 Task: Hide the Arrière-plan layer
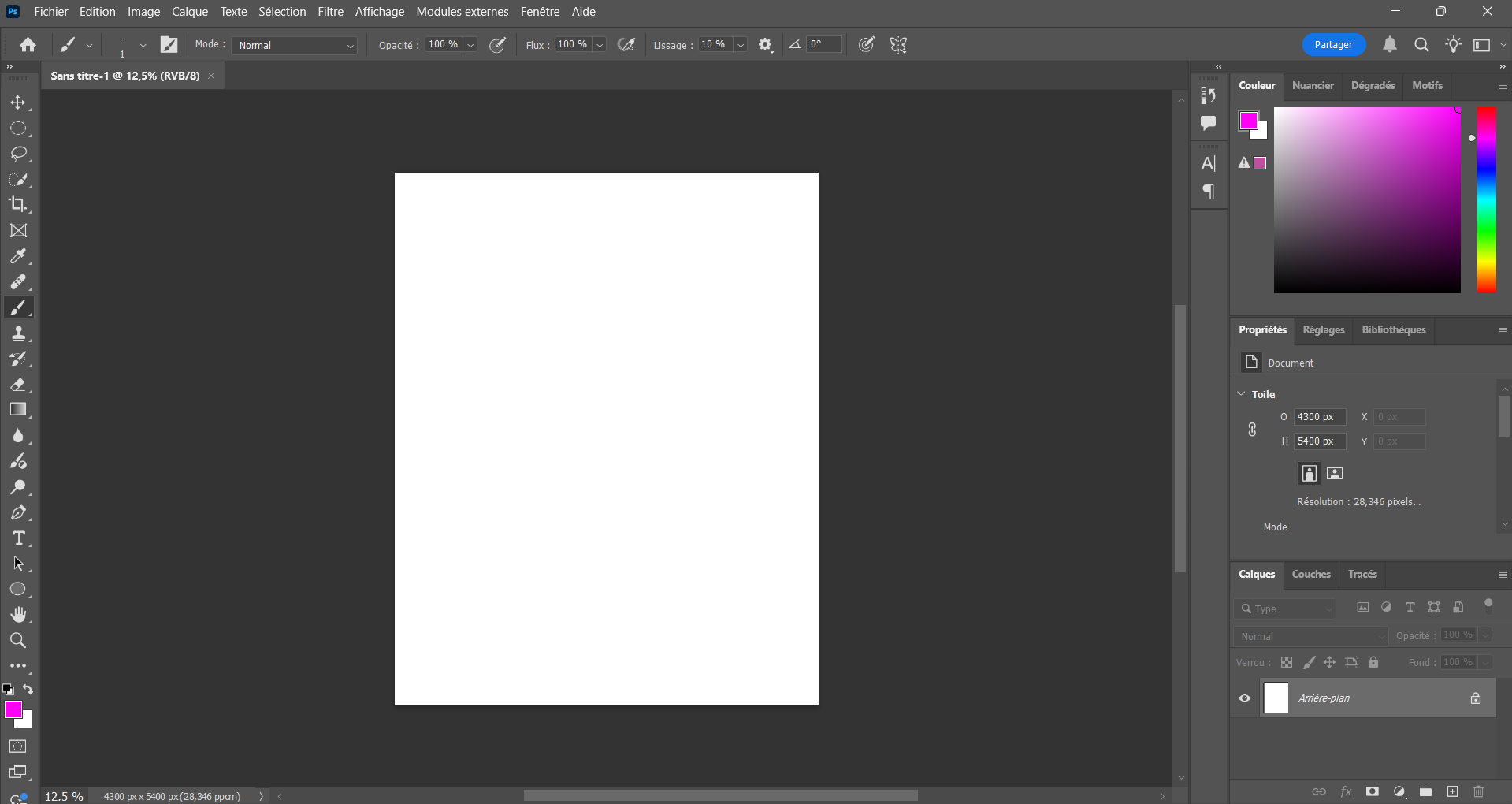pos(1245,698)
